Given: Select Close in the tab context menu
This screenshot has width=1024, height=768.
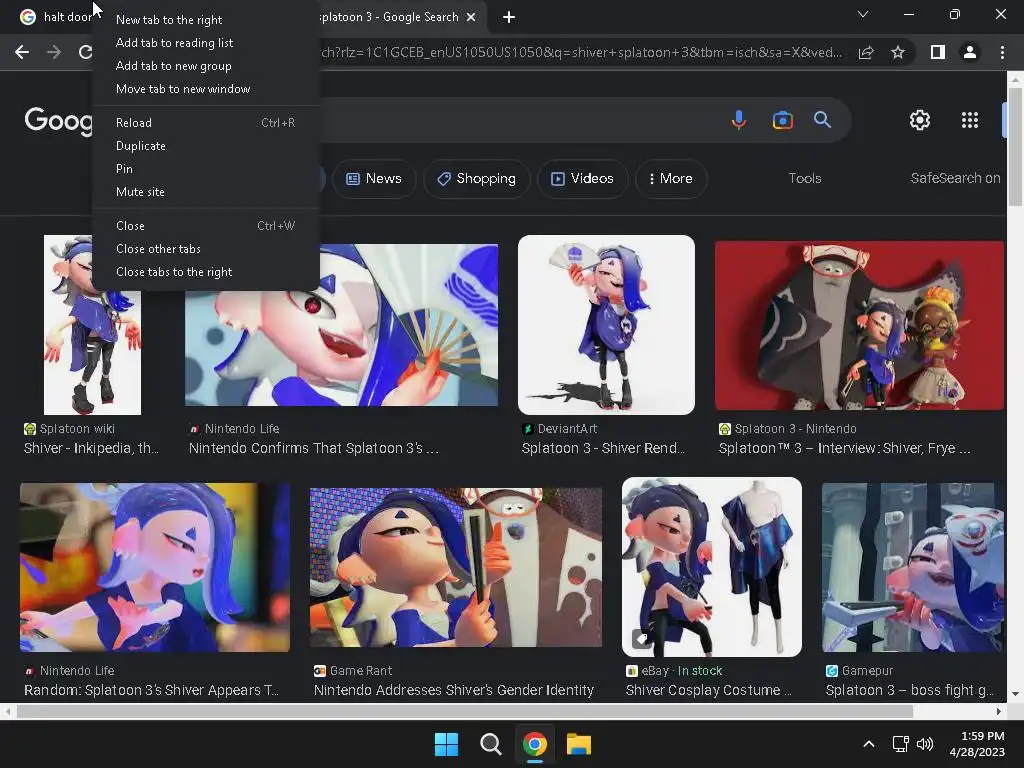Looking at the screenshot, I should 206,226.
